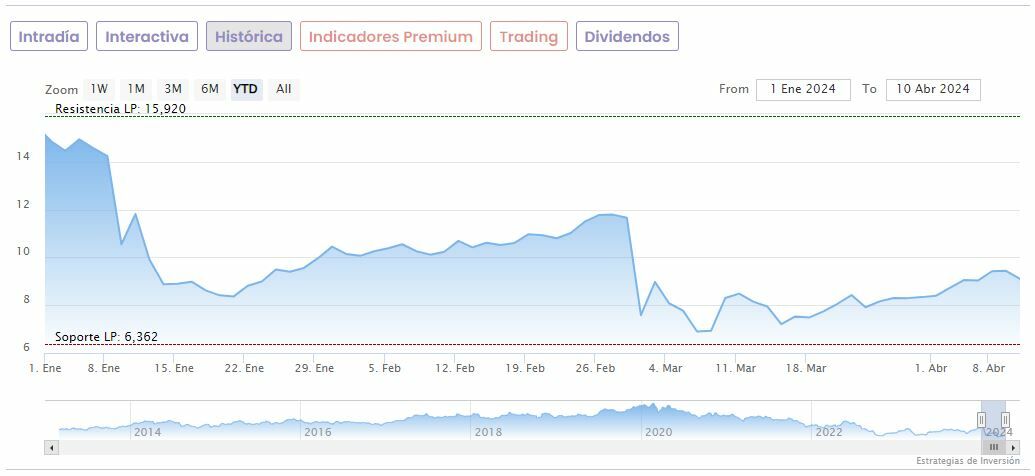Click the navigator scrollbar right arrow
This screenshot has width=1035, height=476.
[1013, 447]
